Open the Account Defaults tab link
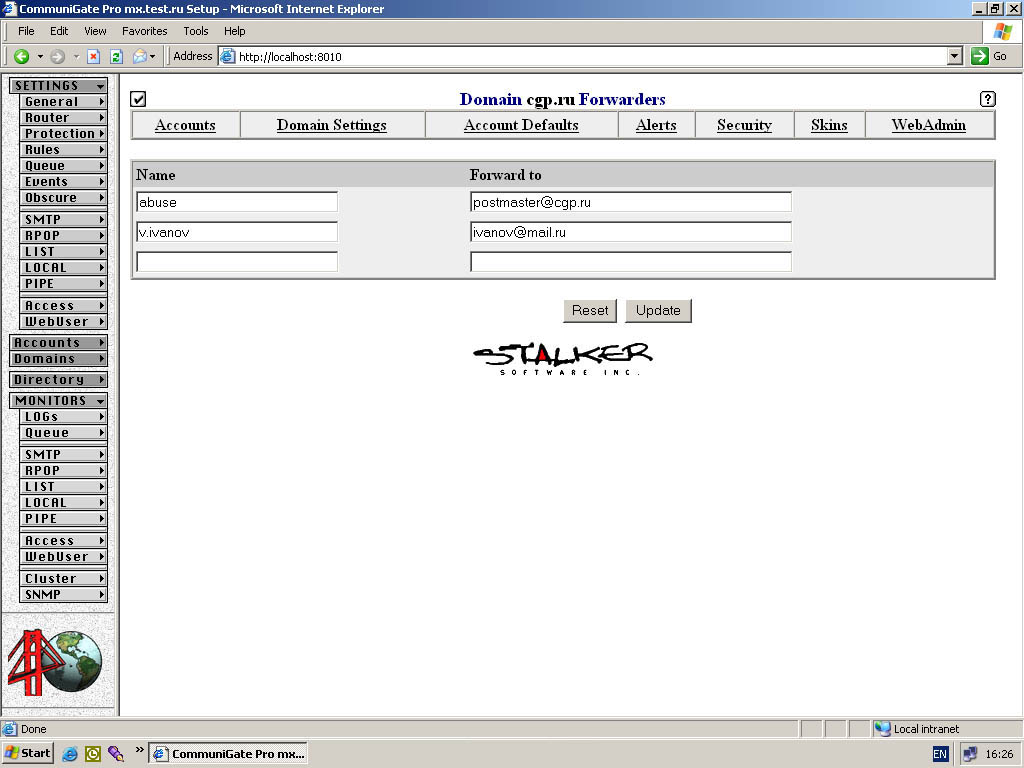 [521, 125]
